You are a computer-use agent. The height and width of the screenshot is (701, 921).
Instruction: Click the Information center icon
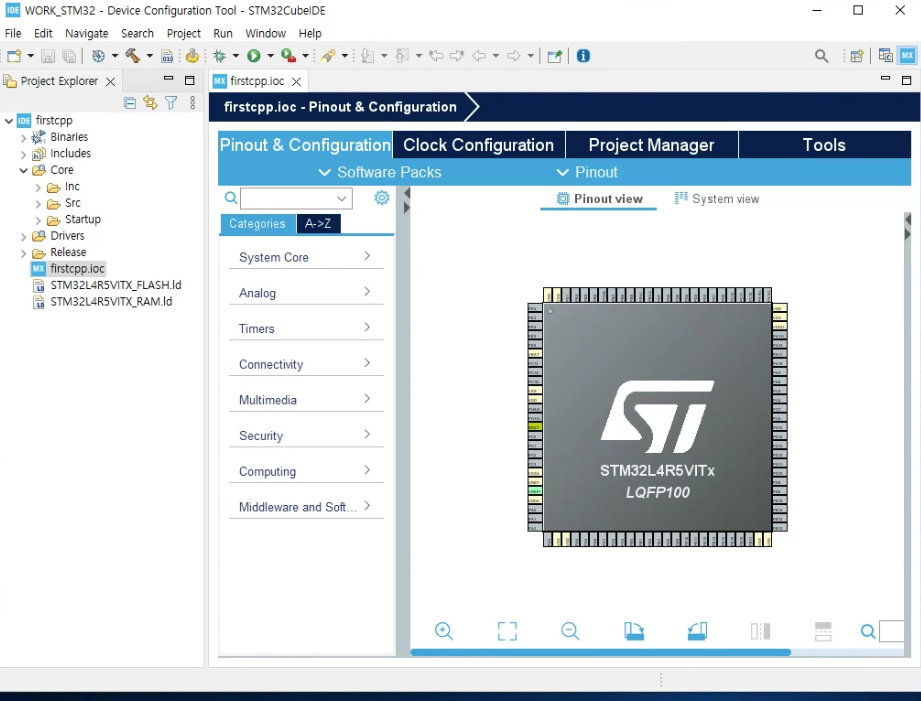coord(583,56)
